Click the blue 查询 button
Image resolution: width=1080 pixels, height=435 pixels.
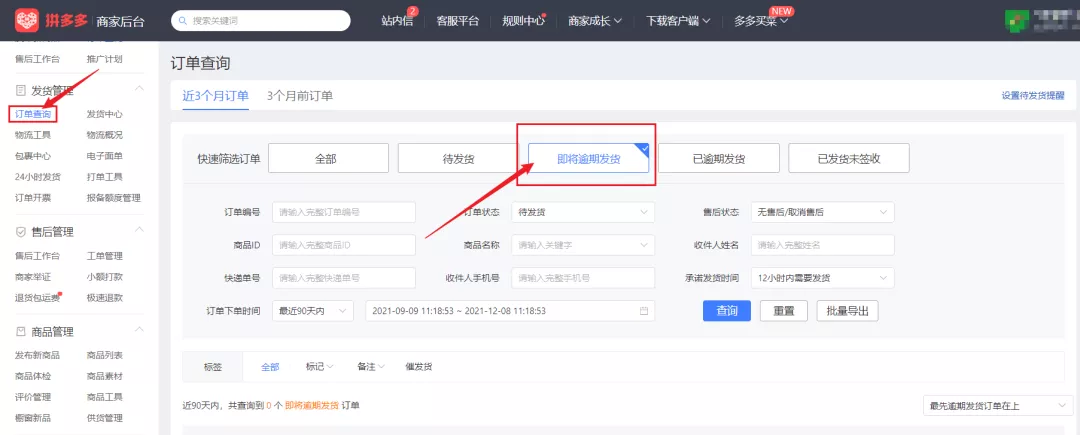727,311
